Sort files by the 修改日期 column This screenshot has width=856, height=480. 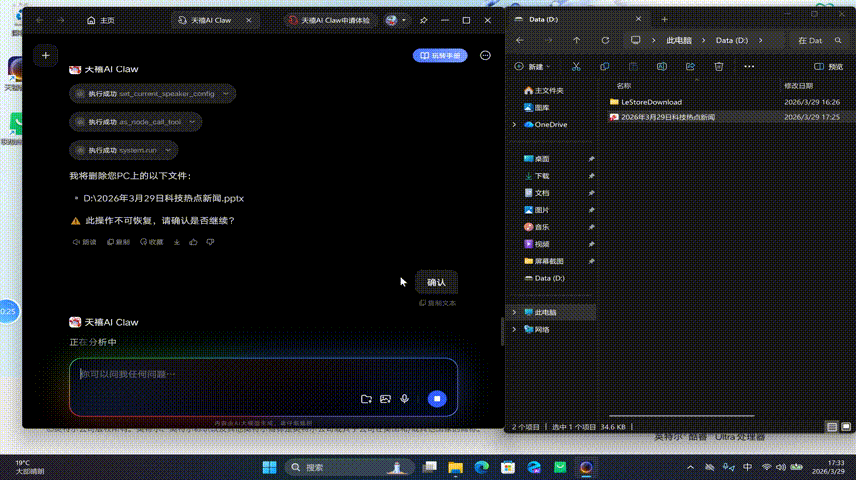[799, 86]
